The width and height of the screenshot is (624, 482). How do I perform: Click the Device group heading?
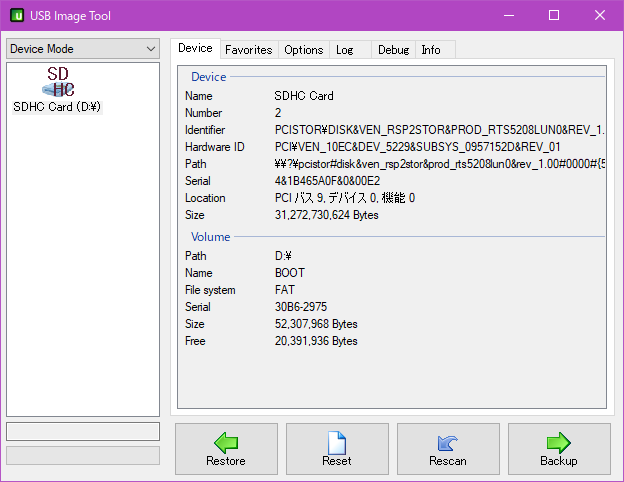209,77
